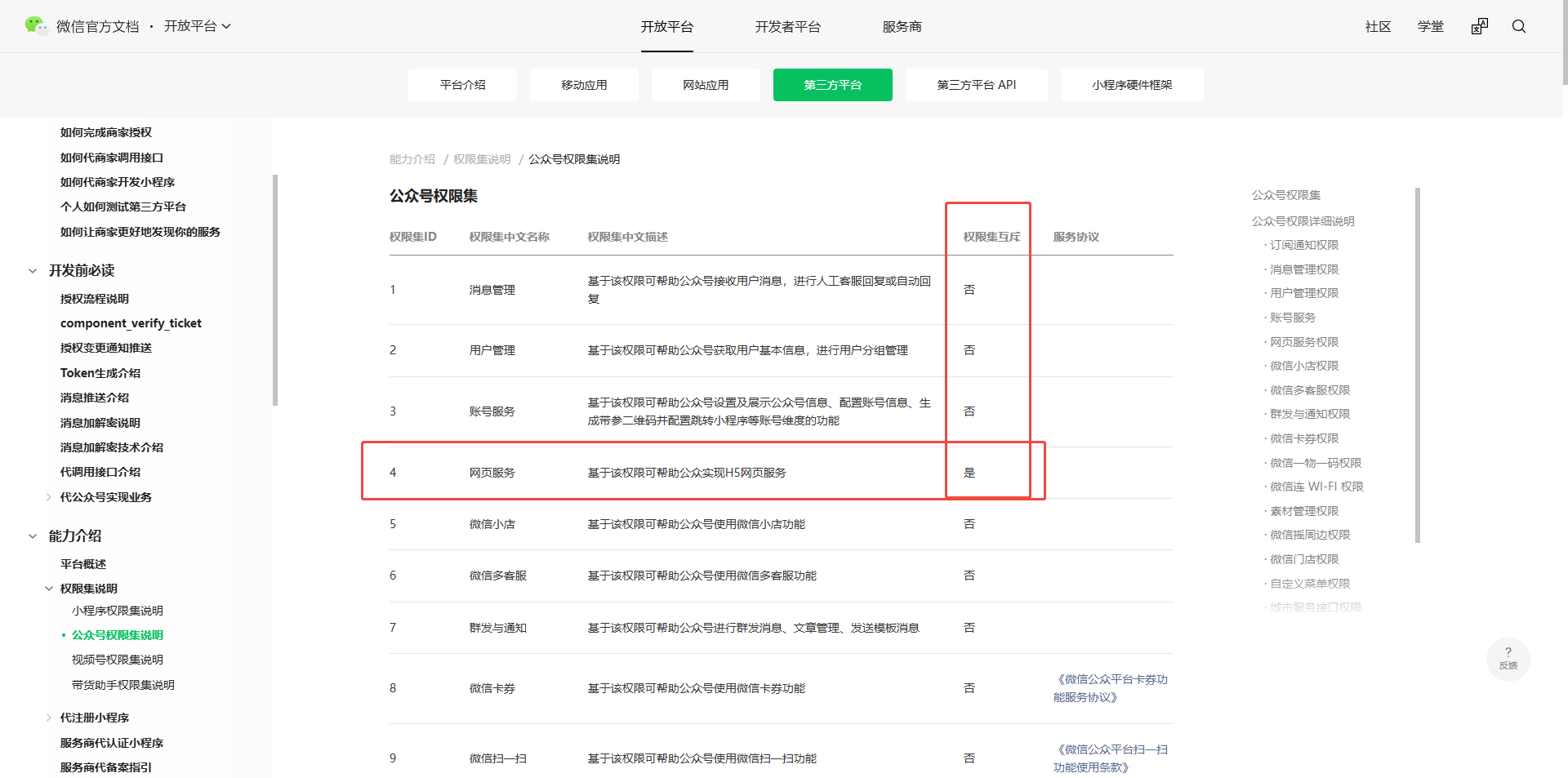
Task: Click the left sidebar scrollbar thumb
Action: pos(275,290)
